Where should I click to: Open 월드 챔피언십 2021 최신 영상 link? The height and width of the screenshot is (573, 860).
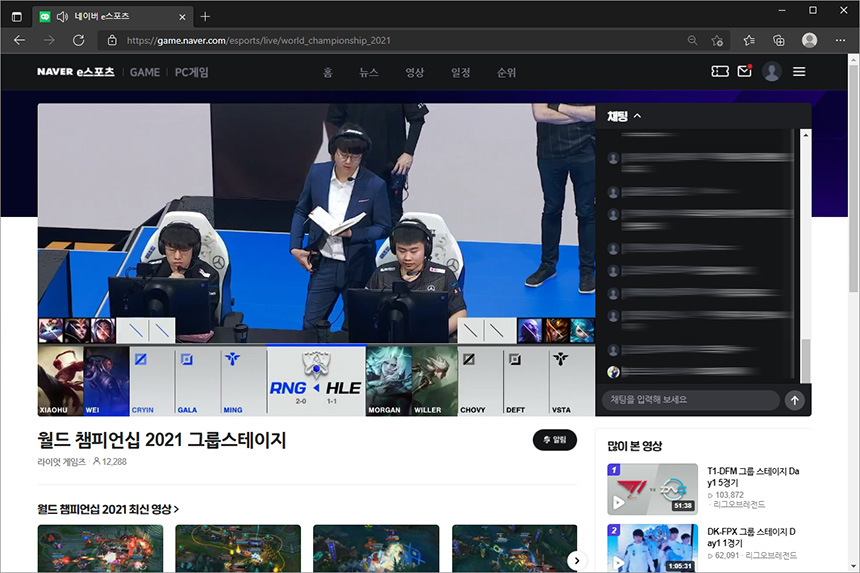tap(108, 509)
